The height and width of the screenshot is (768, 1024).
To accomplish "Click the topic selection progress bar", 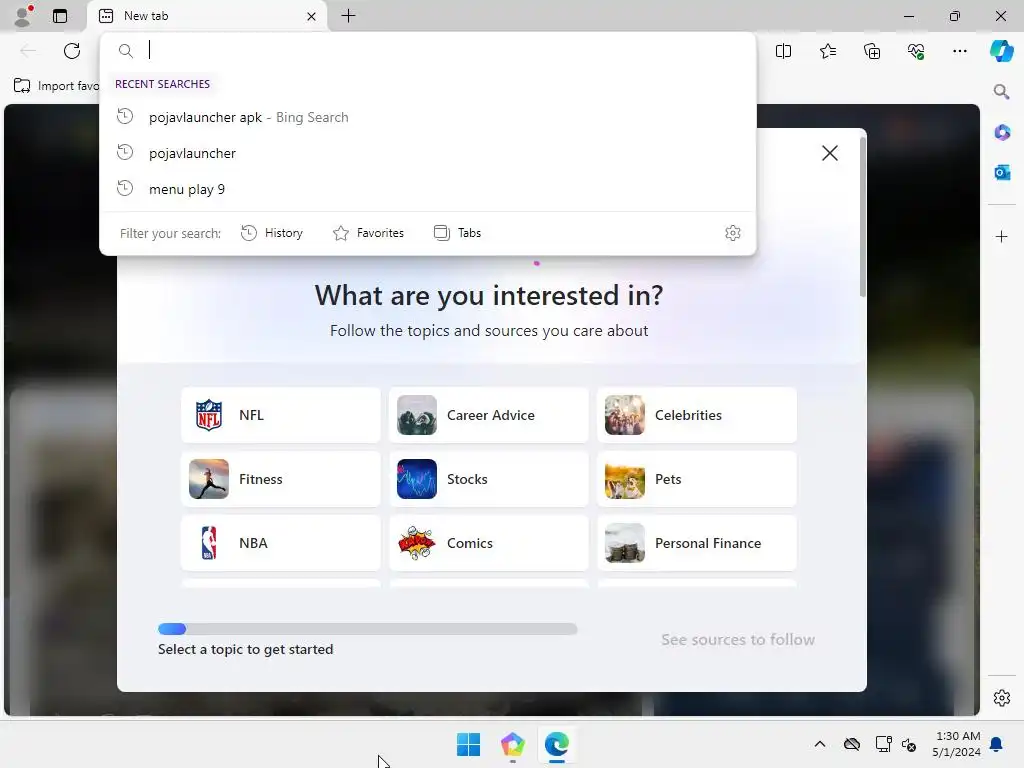I will pyautogui.click(x=368, y=629).
